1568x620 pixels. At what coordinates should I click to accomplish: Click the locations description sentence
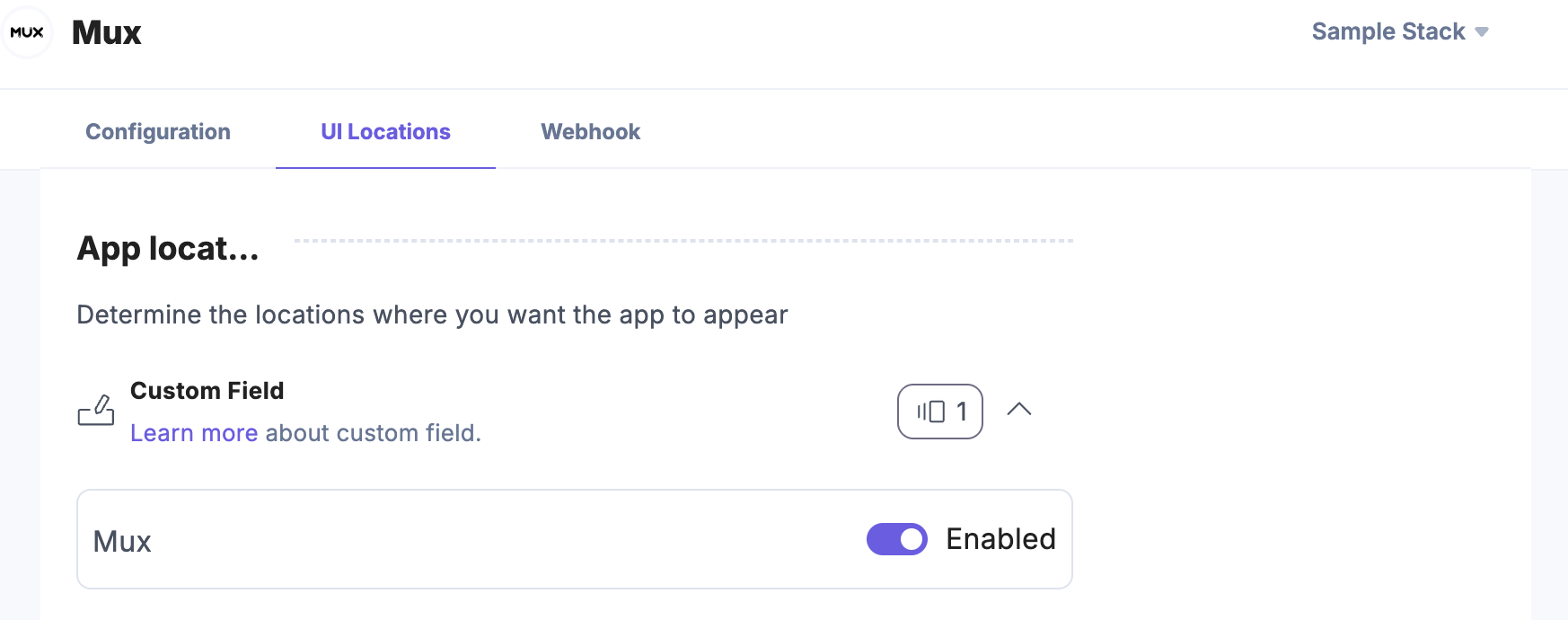coord(432,315)
